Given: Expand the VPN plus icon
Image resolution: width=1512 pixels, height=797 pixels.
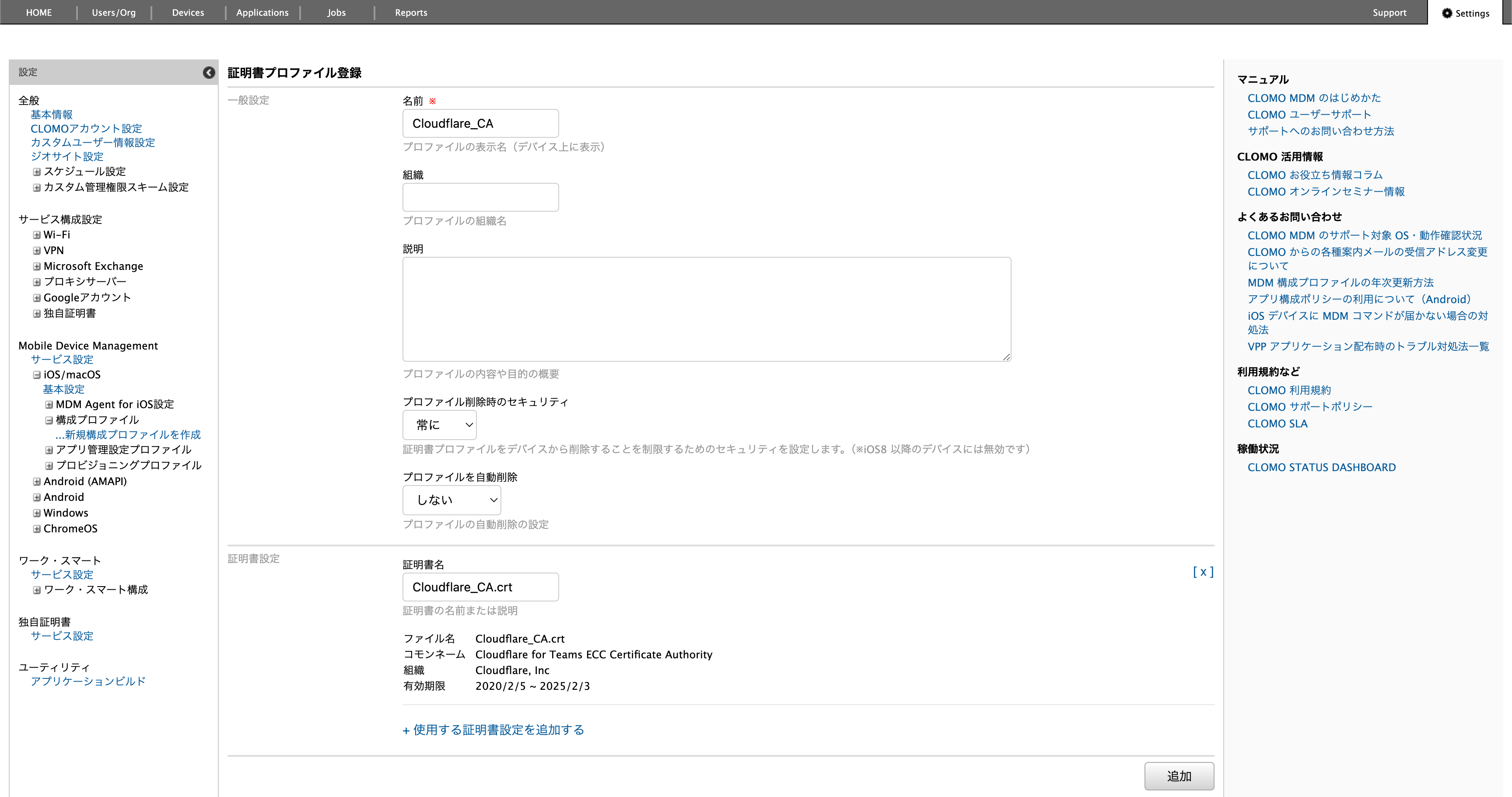Looking at the screenshot, I should point(36,251).
